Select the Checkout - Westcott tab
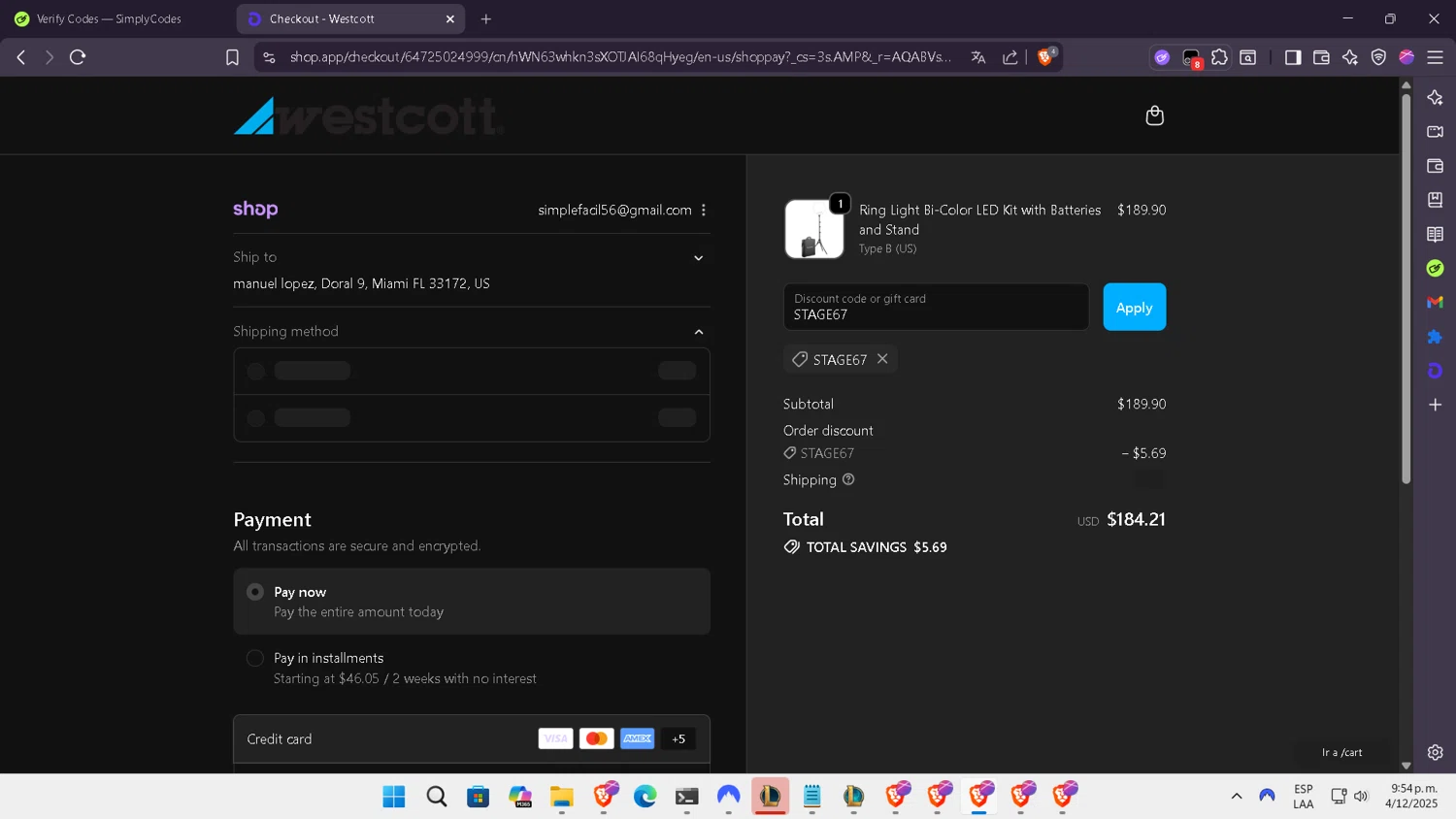 tap(350, 18)
